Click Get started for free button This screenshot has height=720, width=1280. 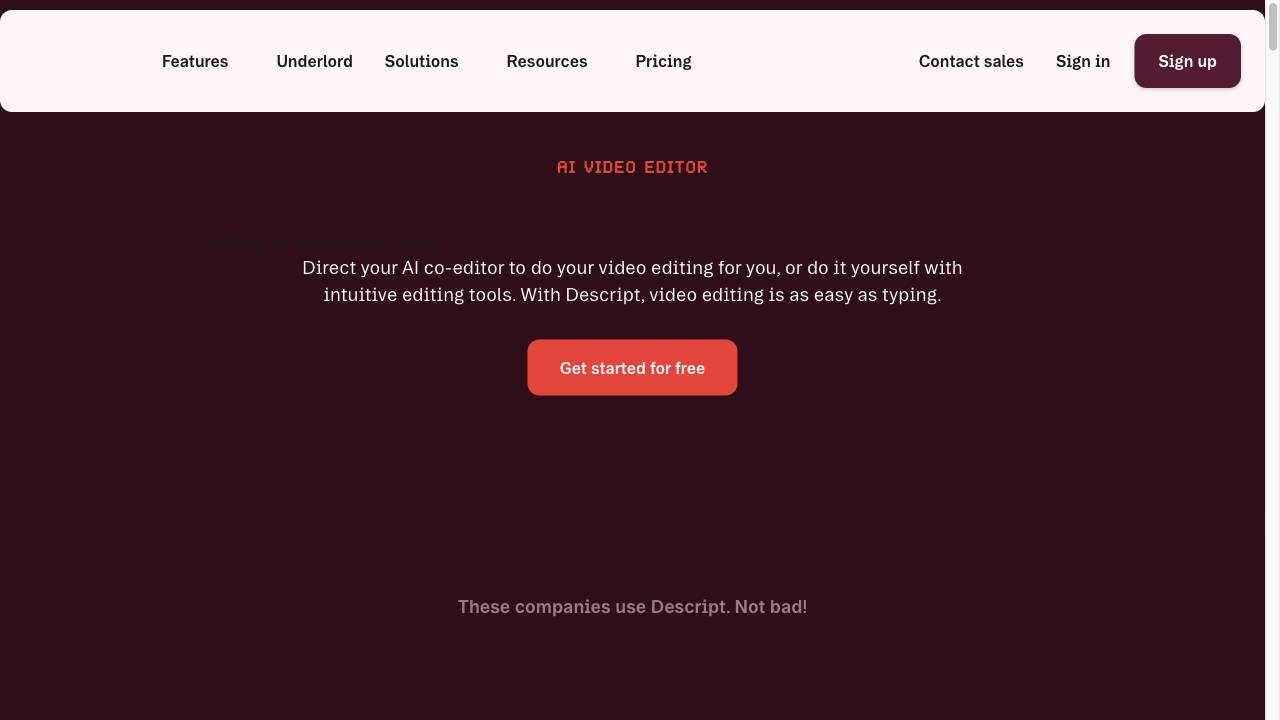tap(632, 368)
